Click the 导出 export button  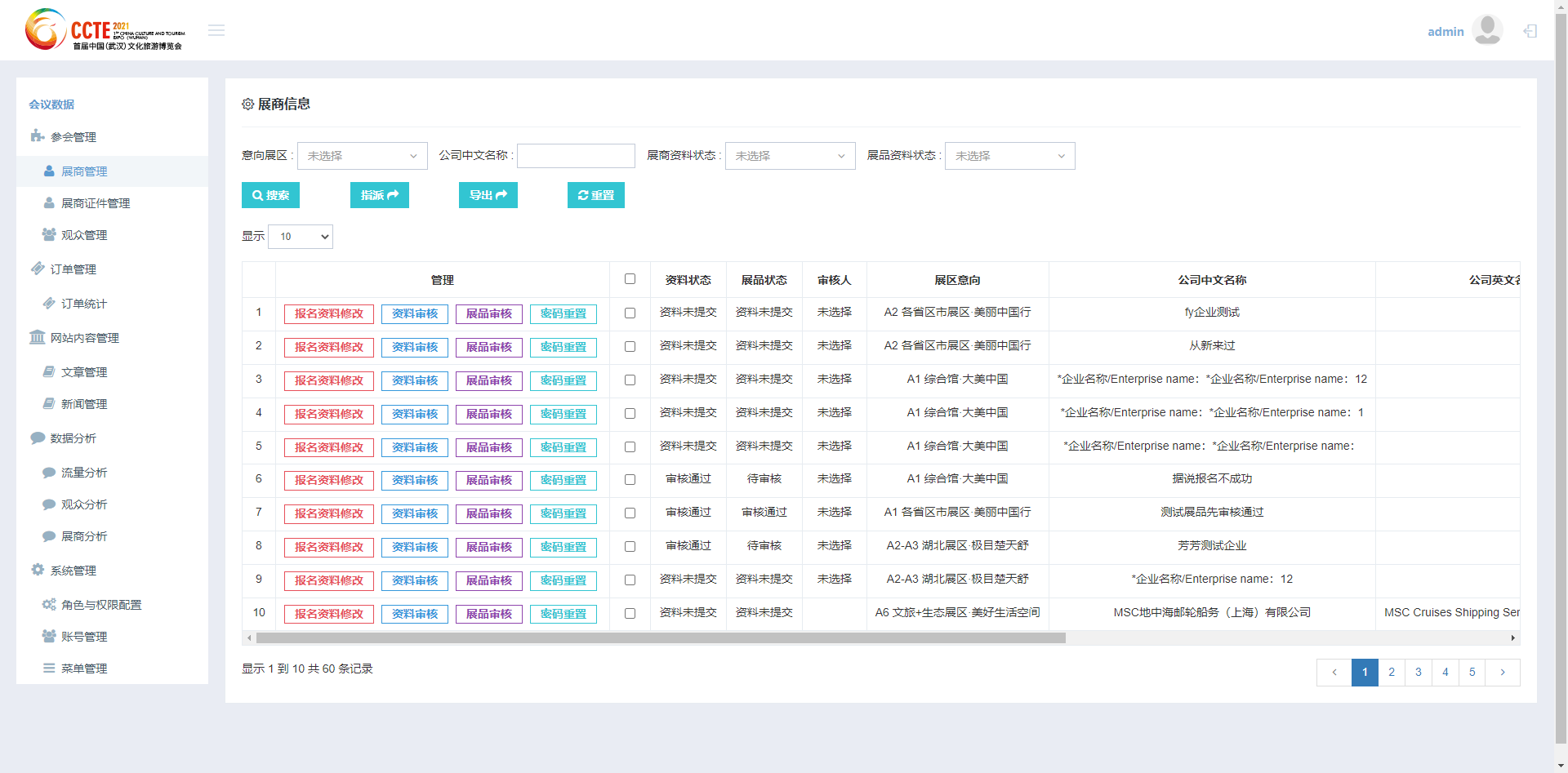pyautogui.click(x=488, y=195)
